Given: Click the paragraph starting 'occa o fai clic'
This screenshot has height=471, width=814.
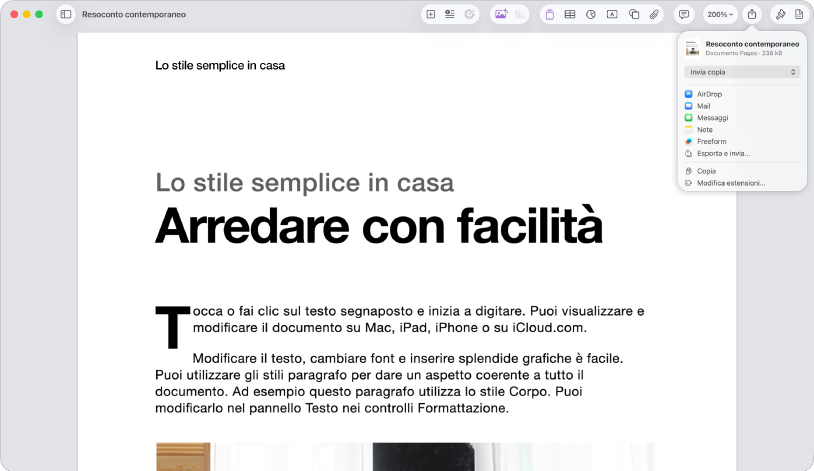Looking at the screenshot, I should point(418,319).
